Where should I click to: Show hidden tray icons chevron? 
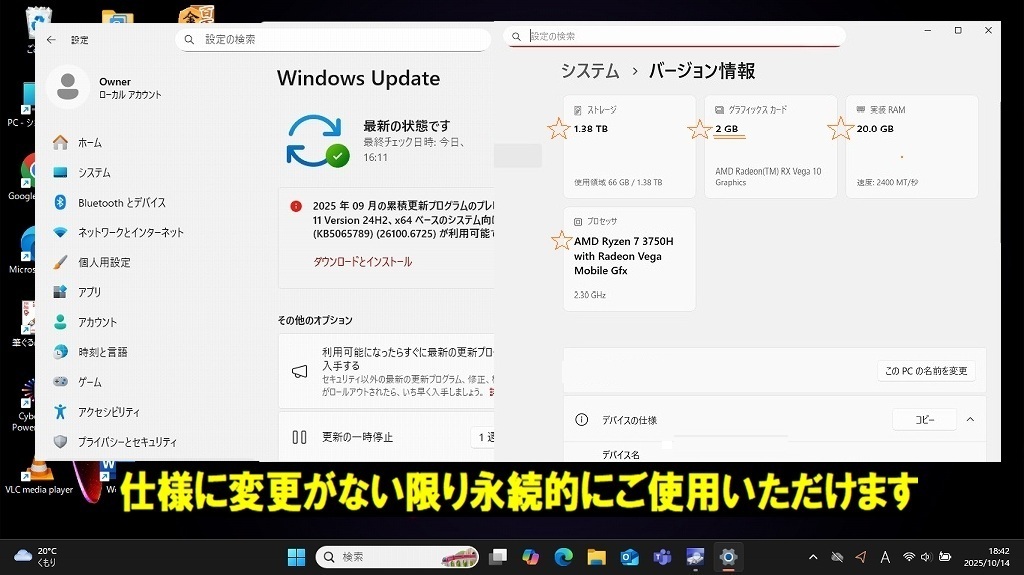813,557
